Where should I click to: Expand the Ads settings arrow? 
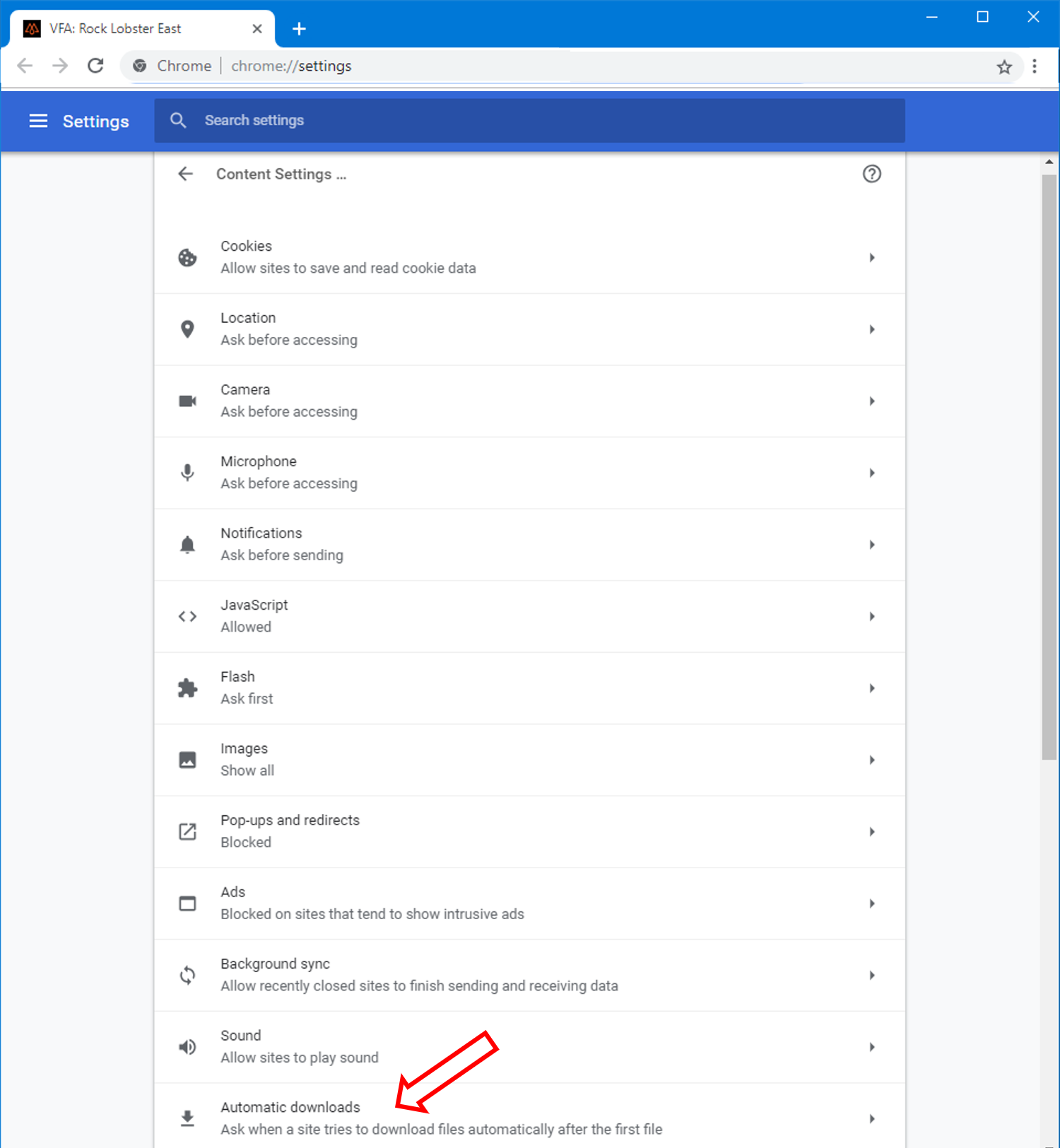872,904
